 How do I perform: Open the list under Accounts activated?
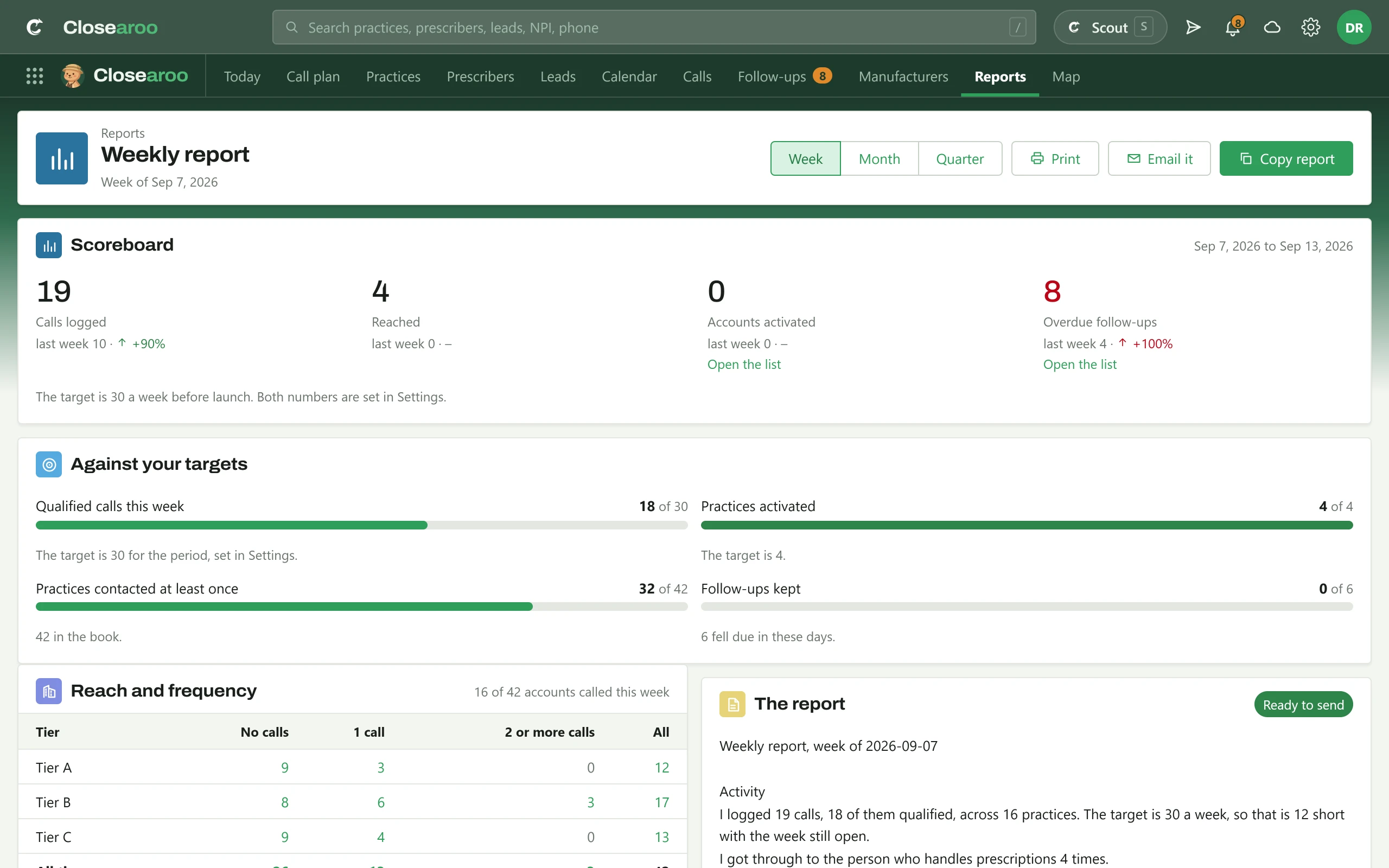click(744, 364)
